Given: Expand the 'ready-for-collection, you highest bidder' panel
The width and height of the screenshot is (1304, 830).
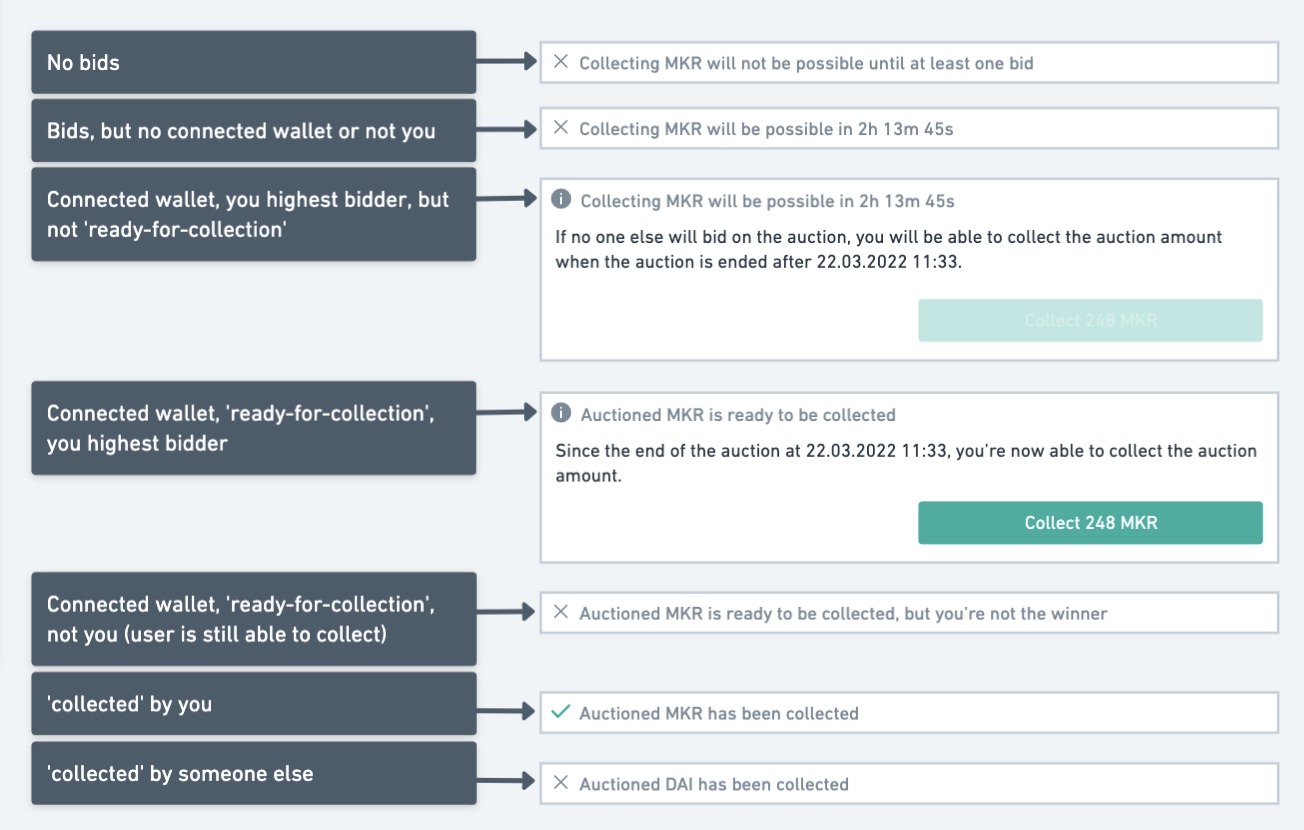Looking at the screenshot, I should [253, 428].
